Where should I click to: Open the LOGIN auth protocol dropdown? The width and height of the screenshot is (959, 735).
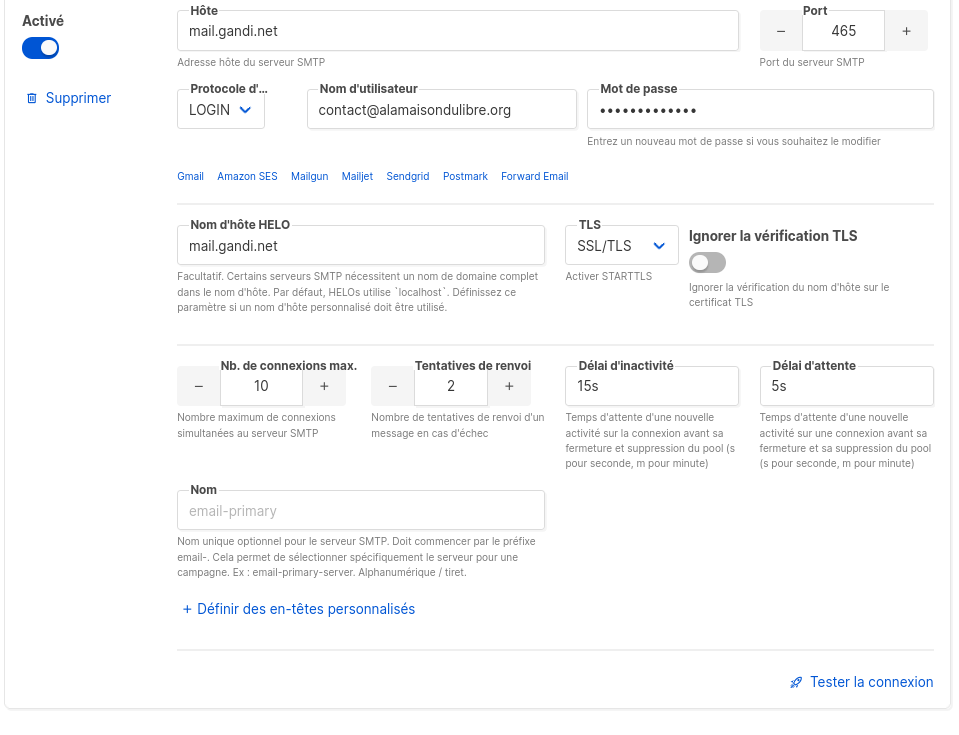[221, 110]
